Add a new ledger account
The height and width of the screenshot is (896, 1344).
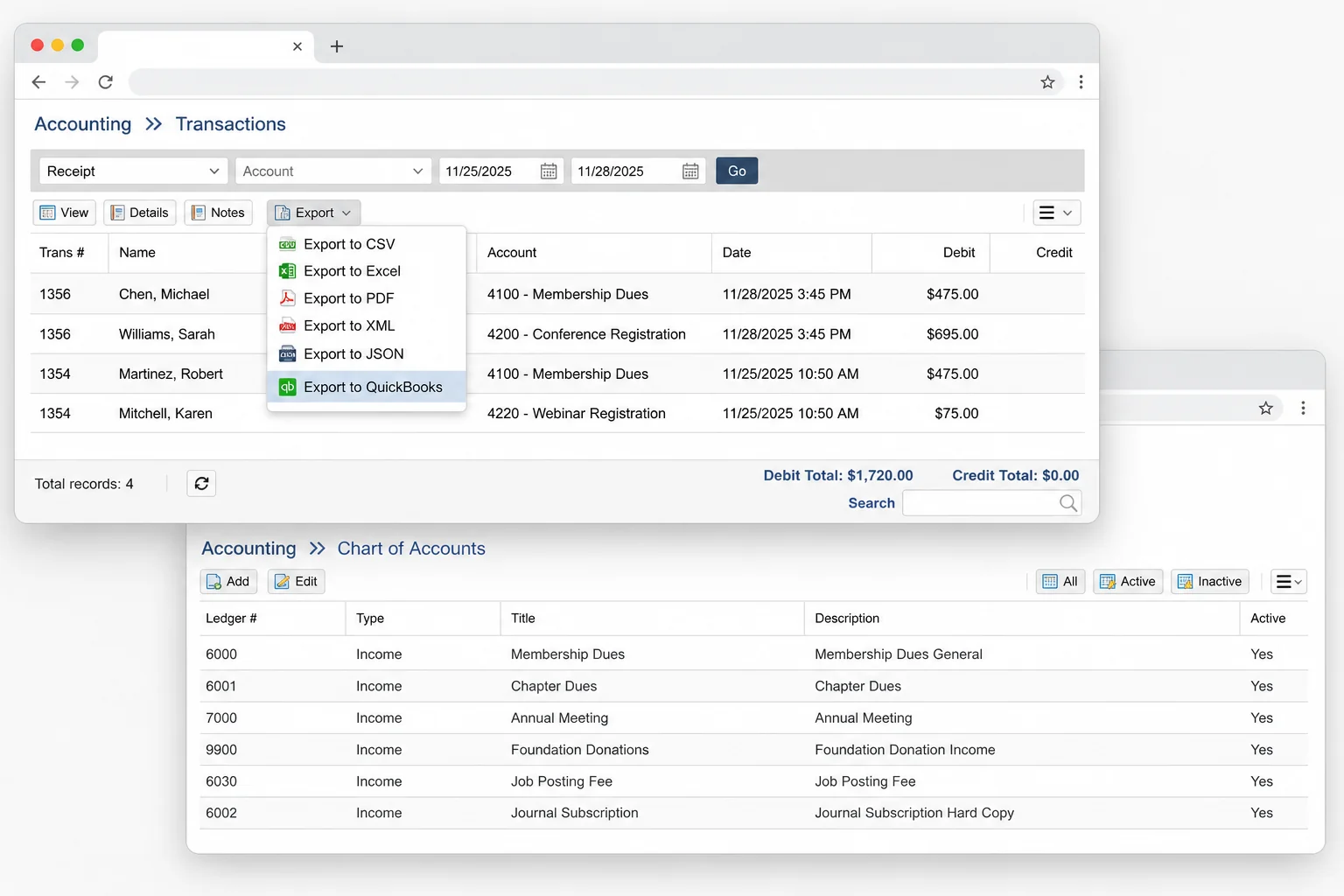(x=228, y=582)
